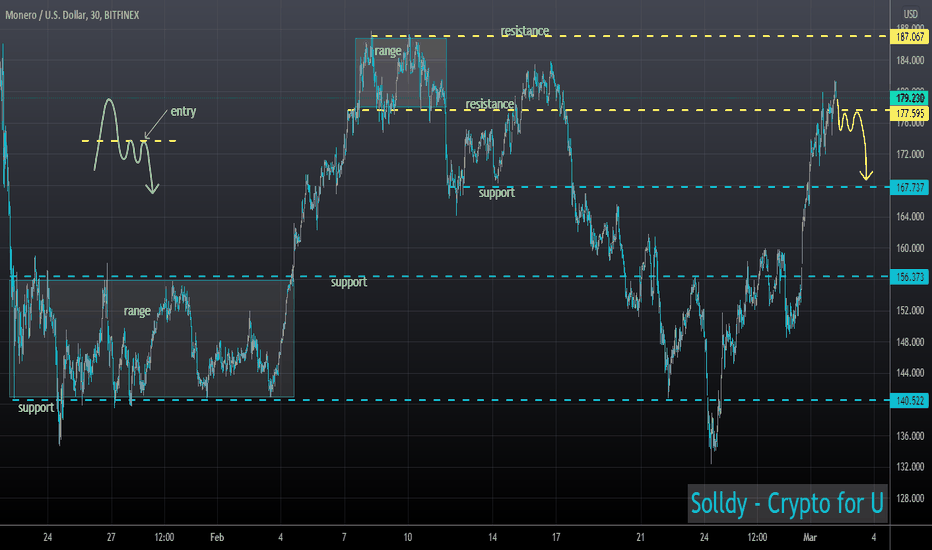Click the 21 date label on time axis
932x550 pixels.
click(x=640, y=538)
